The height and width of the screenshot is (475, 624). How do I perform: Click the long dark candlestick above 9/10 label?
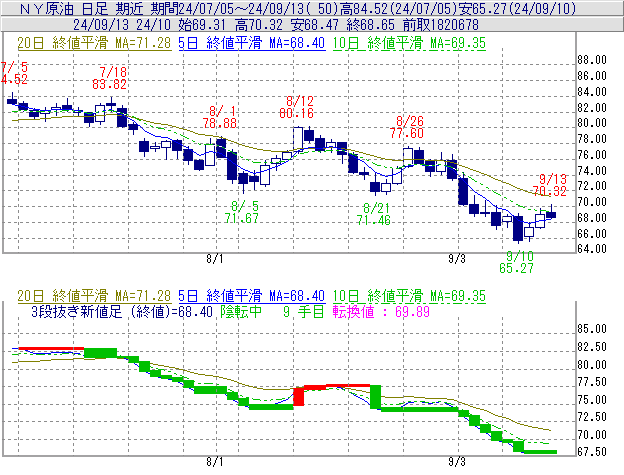click(x=518, y=228)
